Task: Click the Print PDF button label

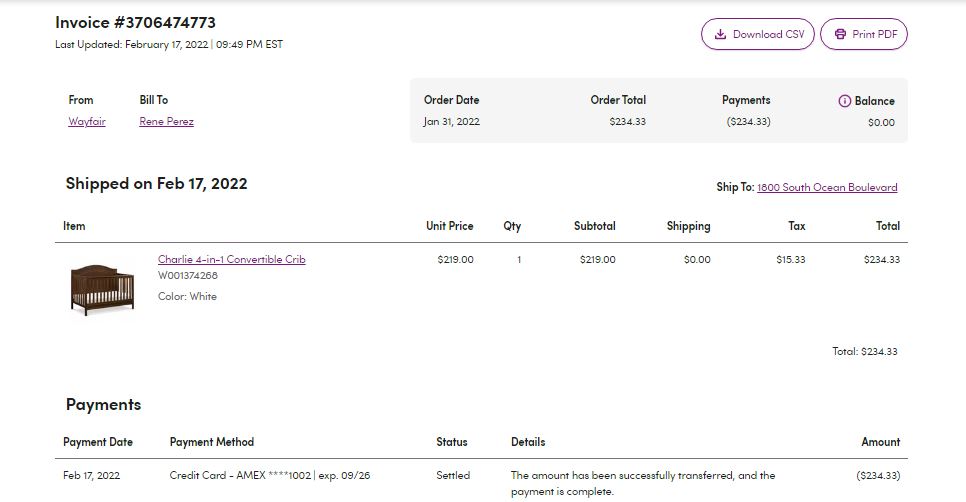Action: tap(875, 34)
